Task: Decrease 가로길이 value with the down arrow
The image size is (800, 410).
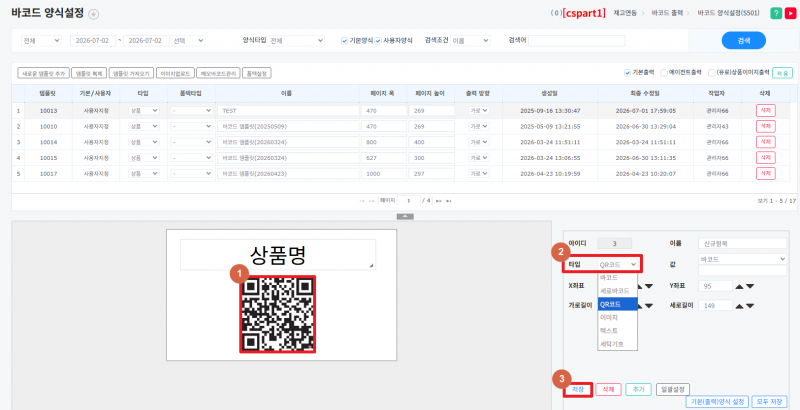Action: pos(648,305)
